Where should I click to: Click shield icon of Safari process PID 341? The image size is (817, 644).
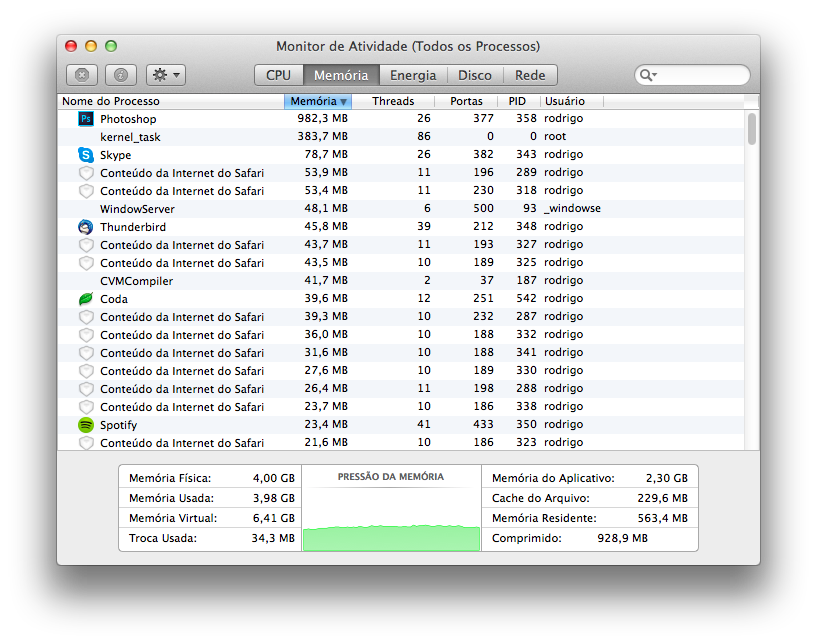[x=86, y=353]
